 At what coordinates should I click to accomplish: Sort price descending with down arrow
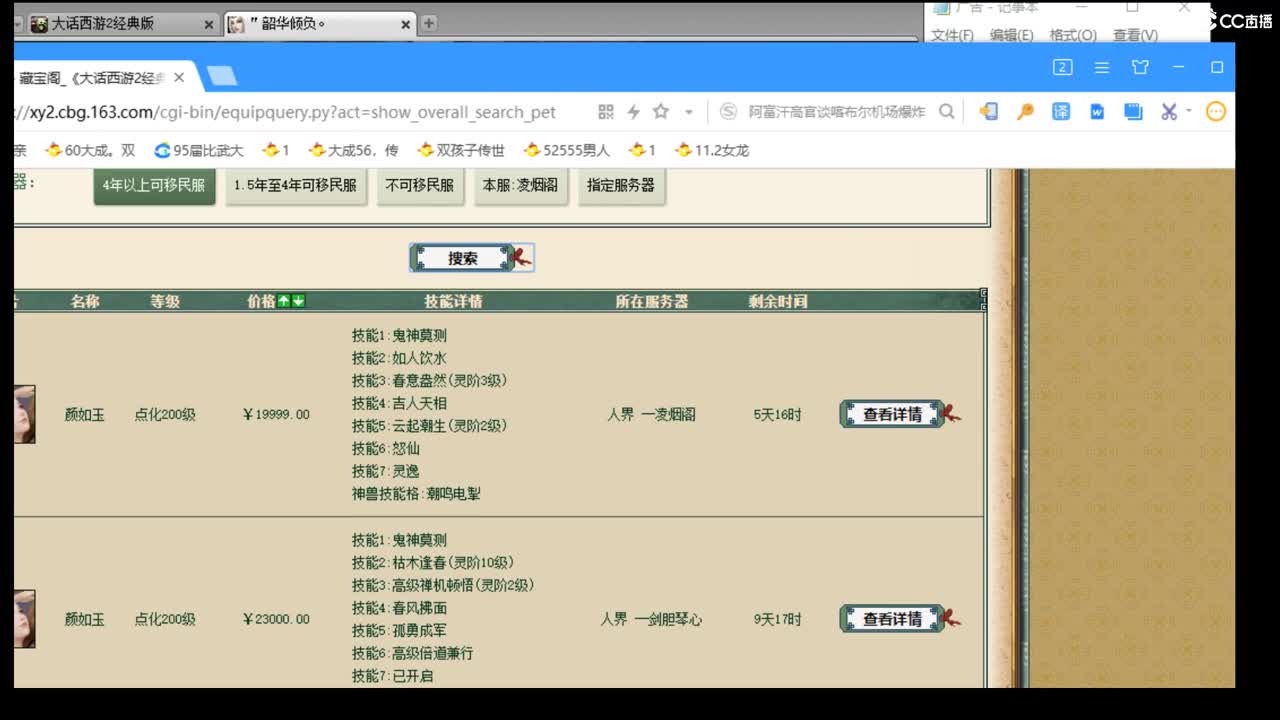298,301
